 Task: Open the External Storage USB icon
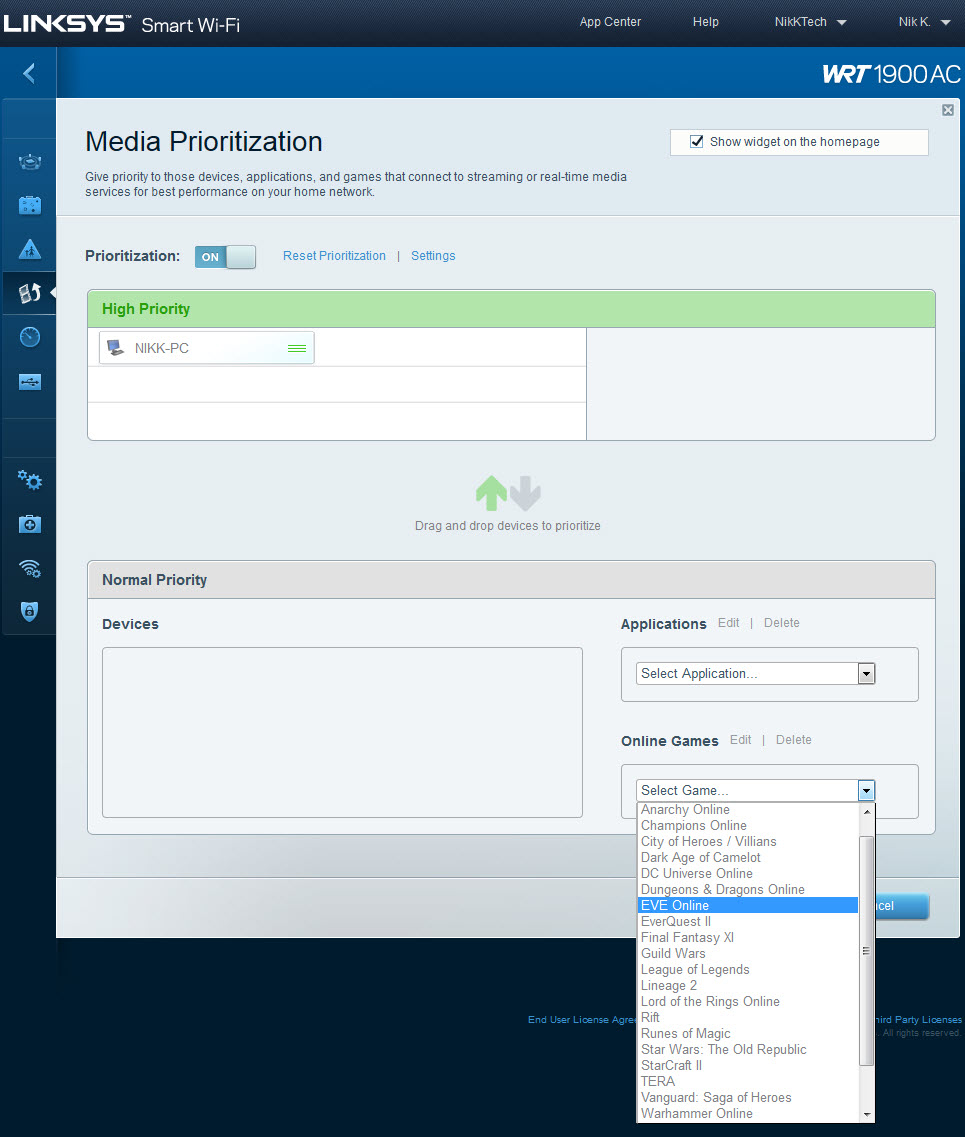click(x=30, y=381)
